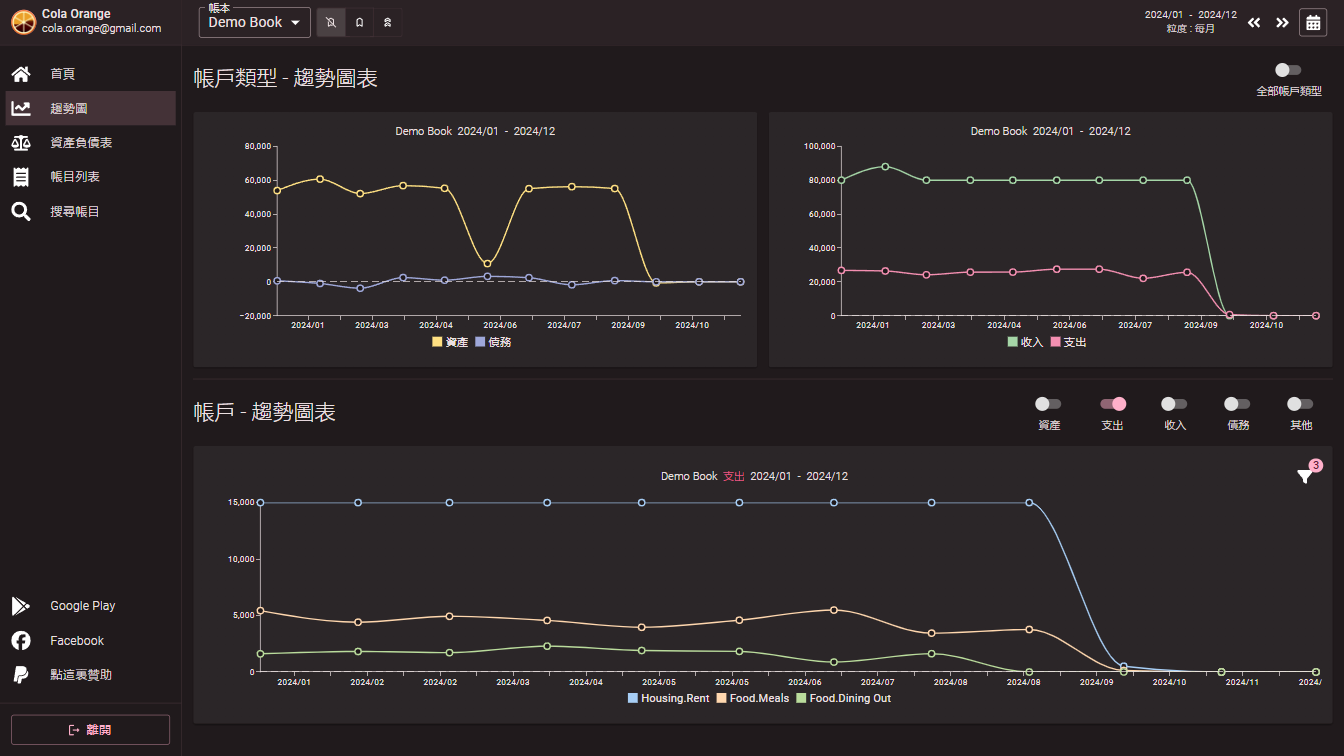Open the account filter funnel icon
The width and height of the screenshot is (1344, 756).
[1305, 477]
